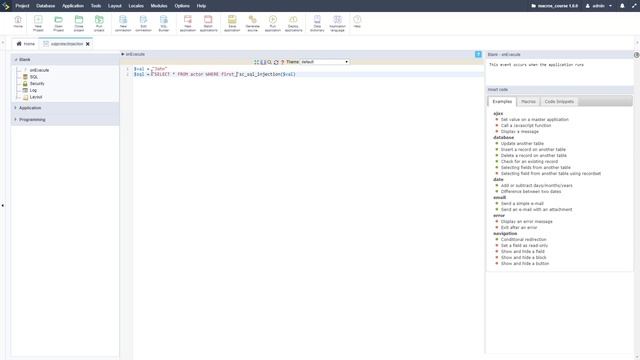Switch to the Code Snippets tab
This screenshot has width=640, height=360.
pos(559,101)
